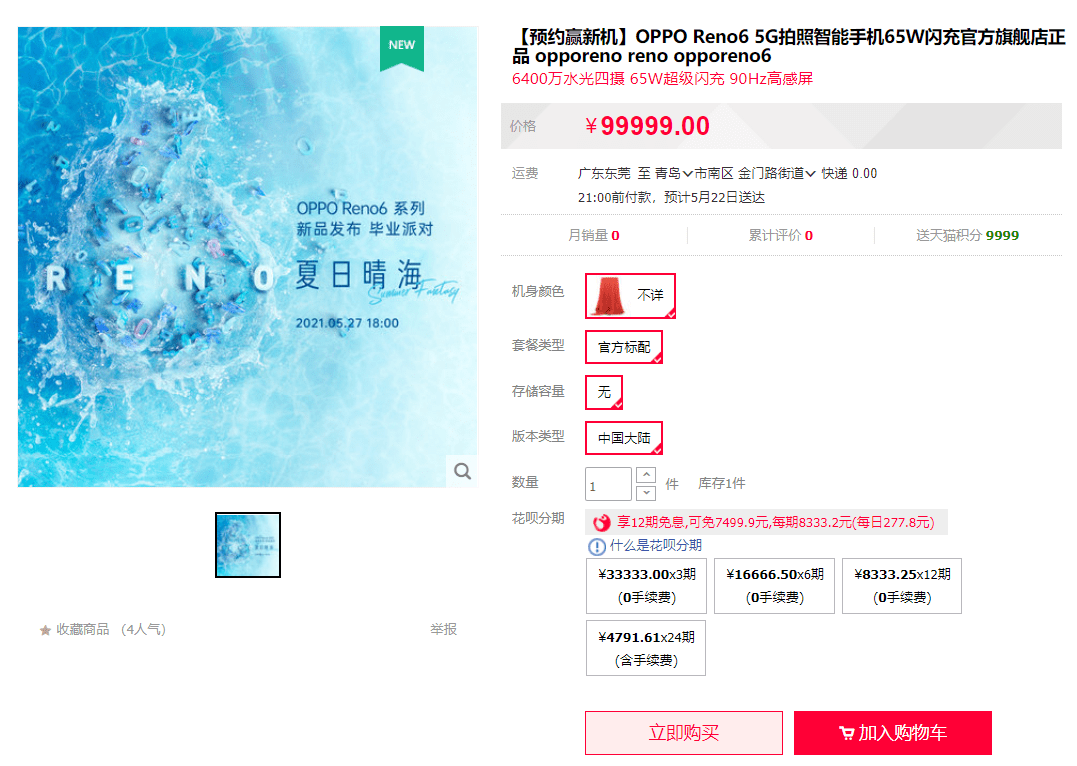The height and width of the screenshot is (766, 1077).
Task: Expand the 青岛 city dropdown
Action: [672, 174]
